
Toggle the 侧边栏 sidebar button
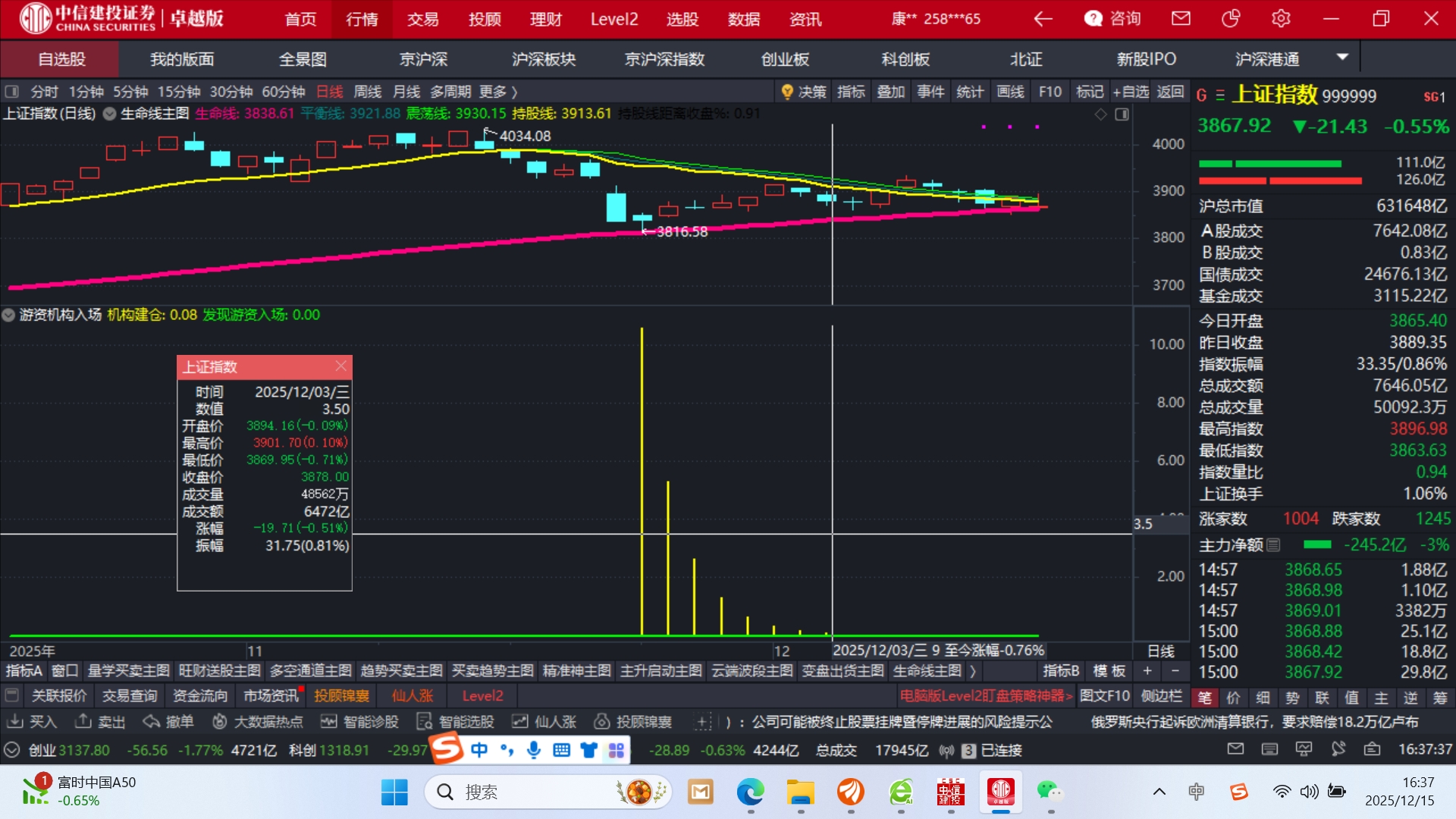(1161, 695)
